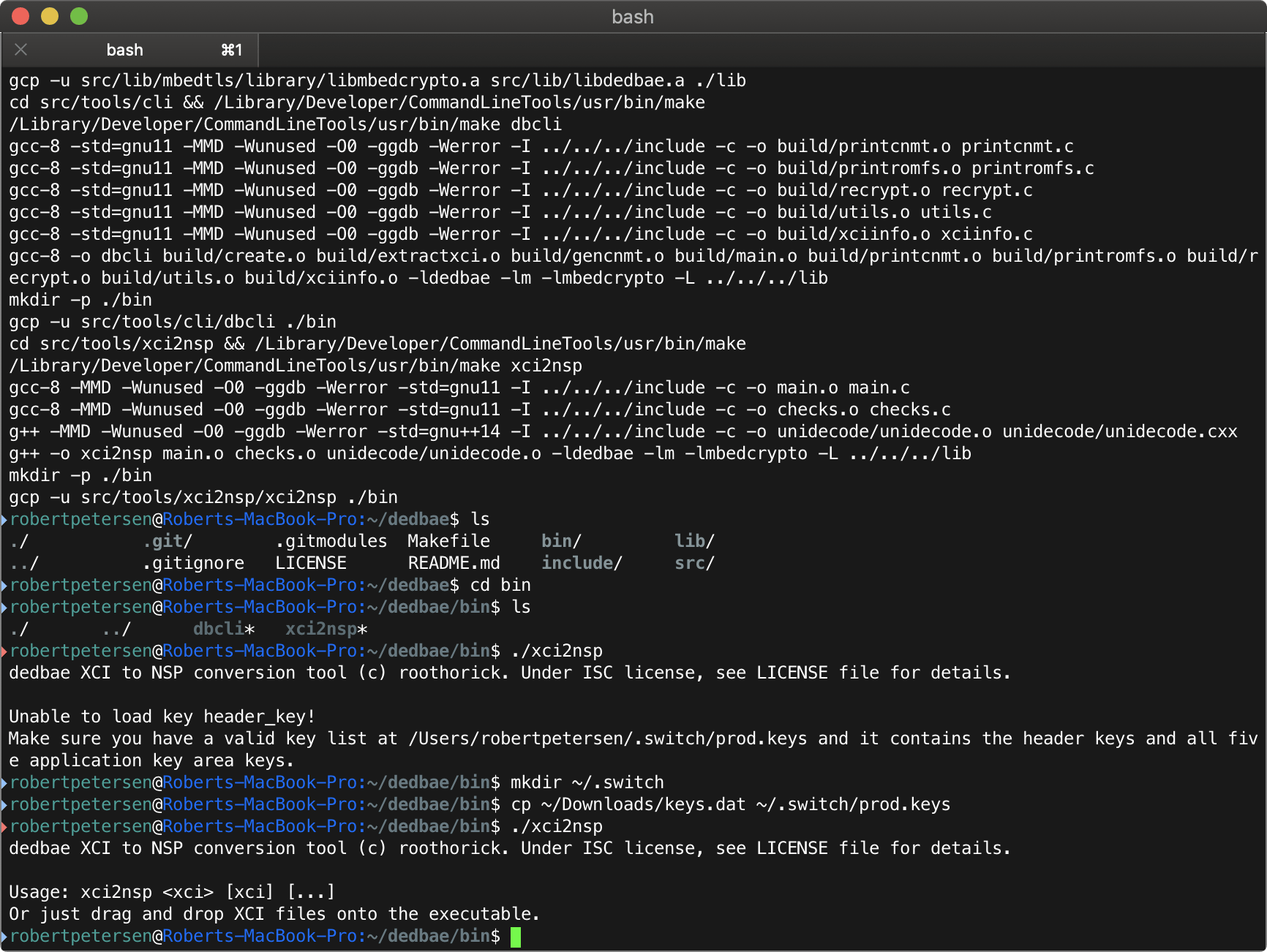This screenshot has width=1267, height=952.
Task: Click the blue prompt mark beside 'cp ~/Downloads/keys.dat'
Action: click(4, 805)
